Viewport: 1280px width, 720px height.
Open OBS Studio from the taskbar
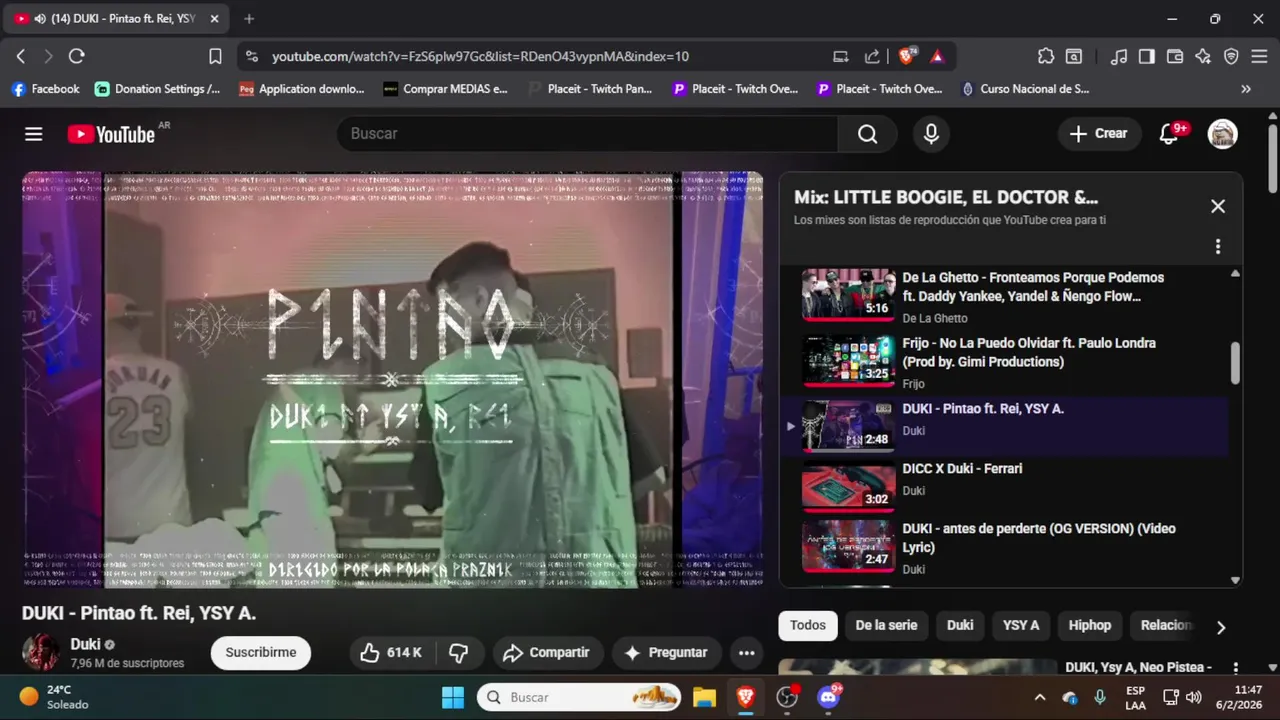[x=788, y=697]
